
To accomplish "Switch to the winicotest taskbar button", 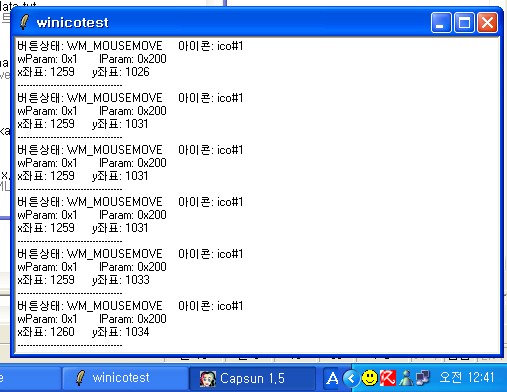I will coord(125,378).
